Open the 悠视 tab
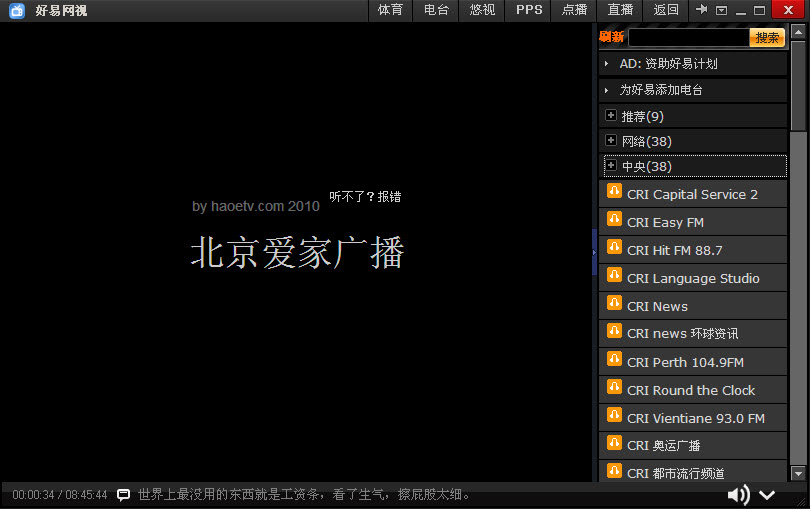Screen dimensions: 810x509 tap(482, 10)
